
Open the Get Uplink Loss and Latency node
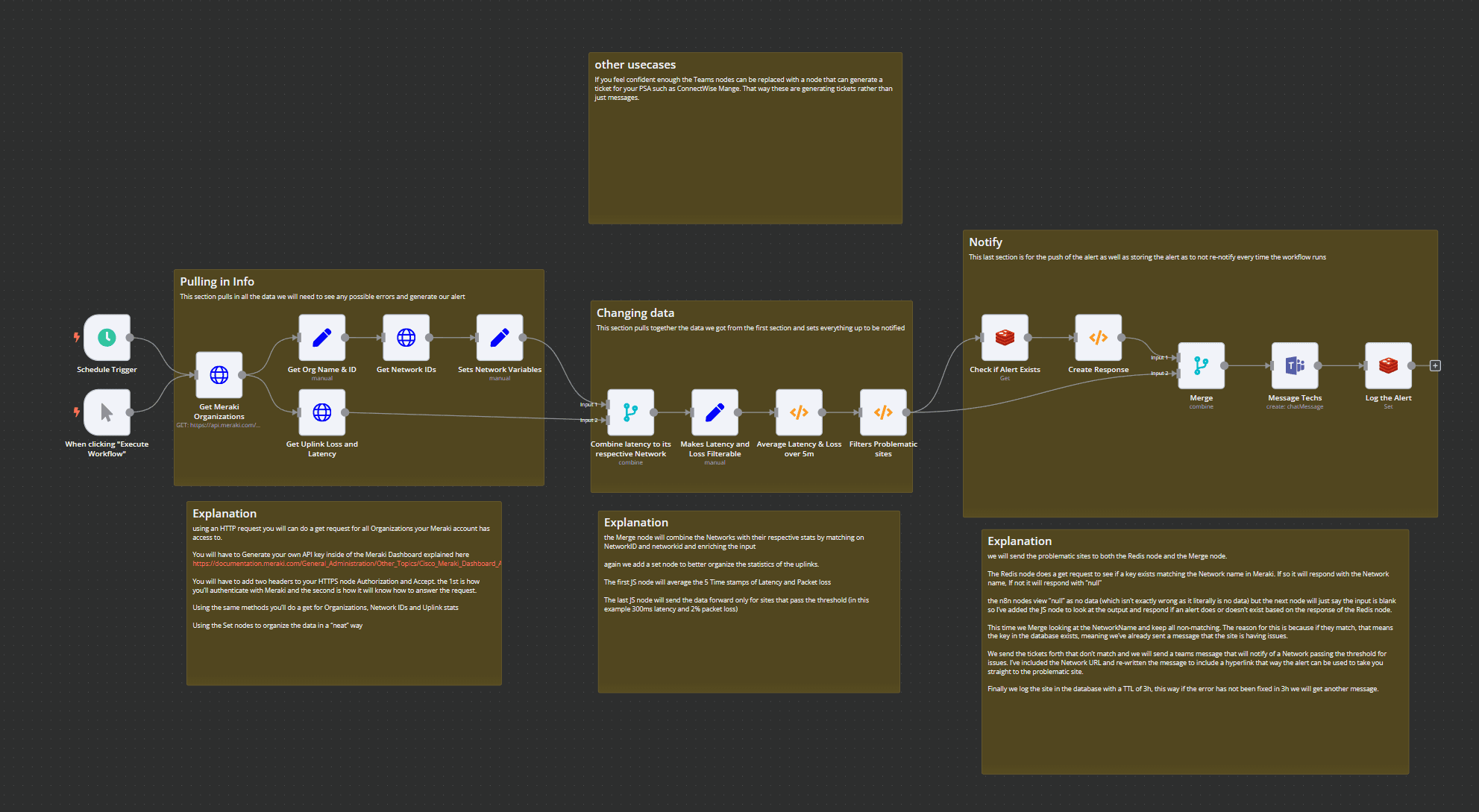tap(322, 412)
